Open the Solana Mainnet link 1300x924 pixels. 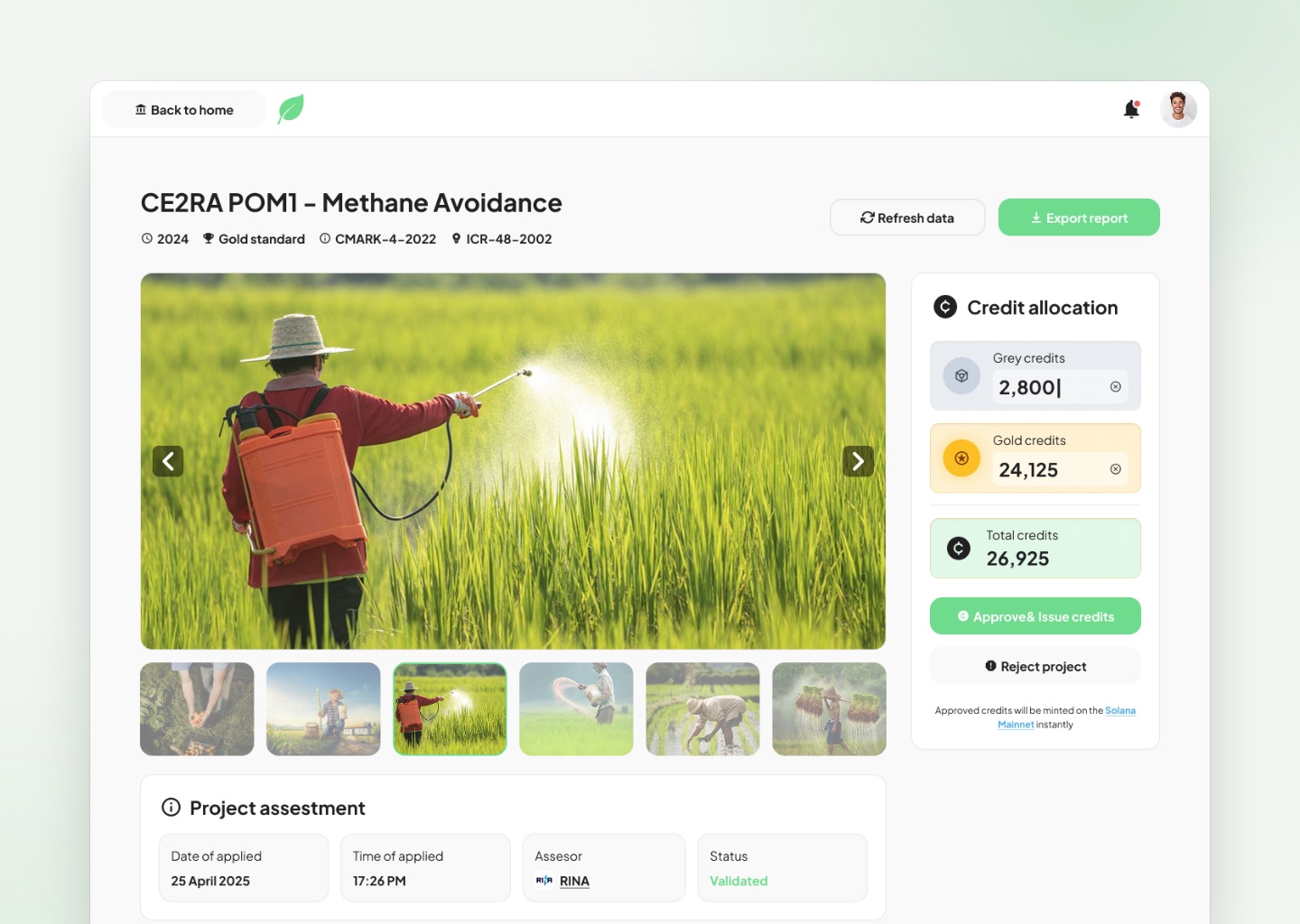pos(1119,711)
